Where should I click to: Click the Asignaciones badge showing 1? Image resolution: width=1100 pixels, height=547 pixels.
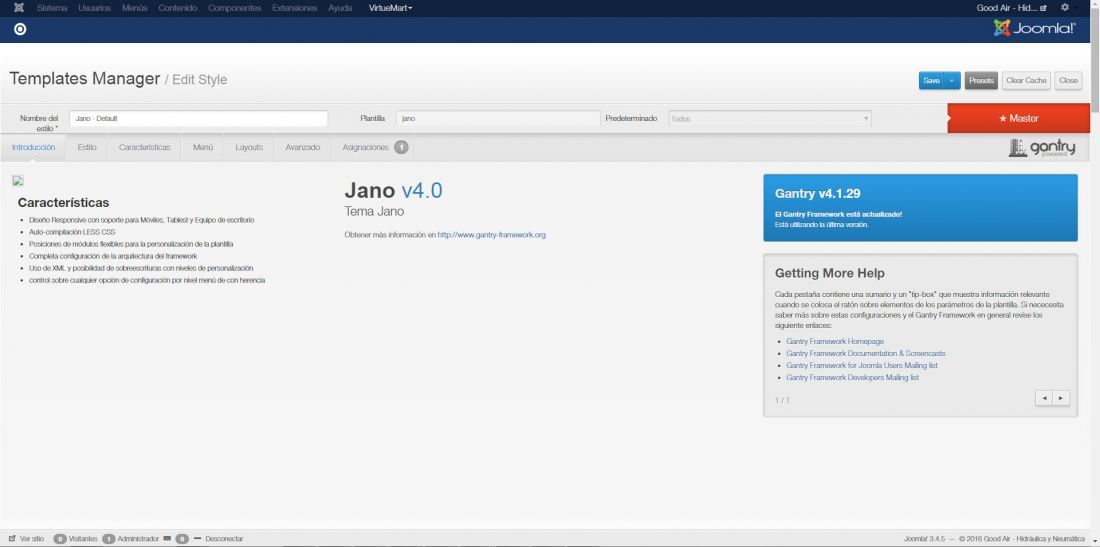pyautogui.click(x=401, y=147)
